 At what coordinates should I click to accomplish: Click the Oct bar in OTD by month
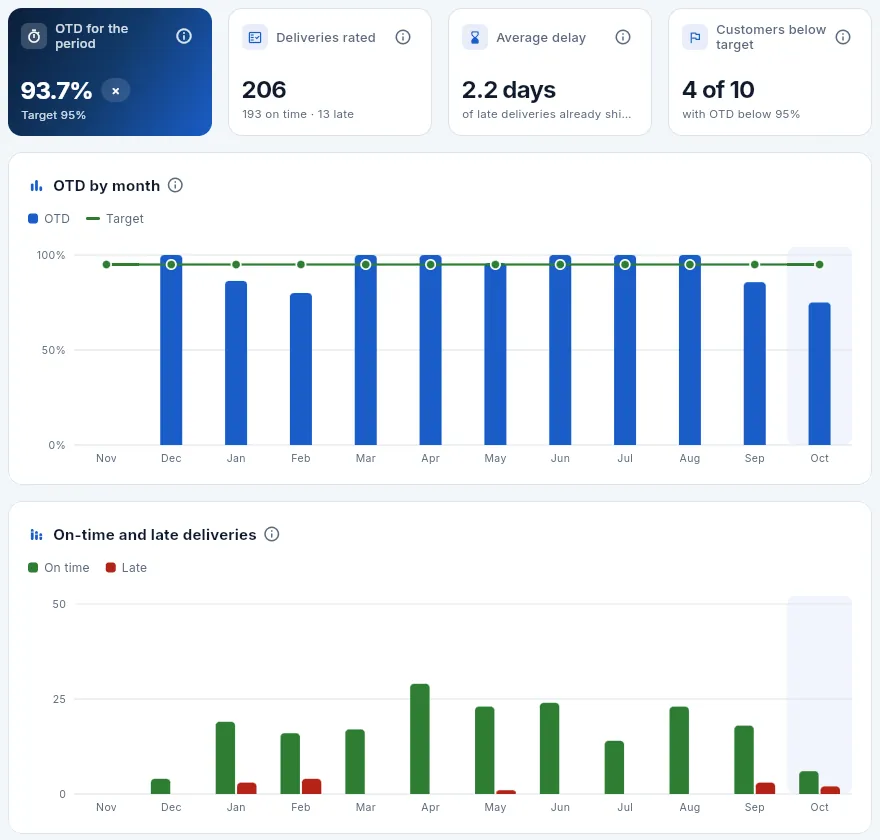coord(819,374)
